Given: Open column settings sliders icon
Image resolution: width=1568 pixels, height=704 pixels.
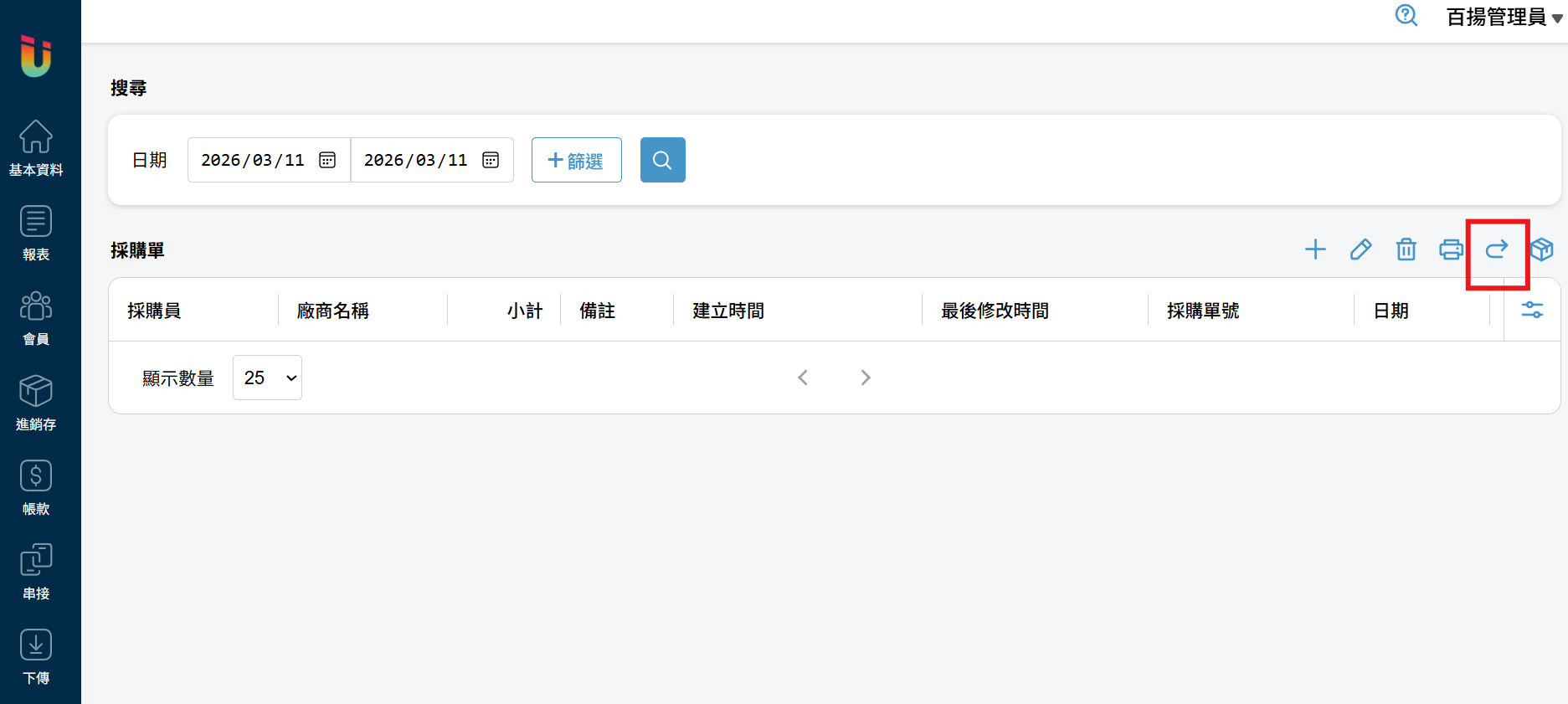Looking at the screenshot, I should (x=1532, y=310).
